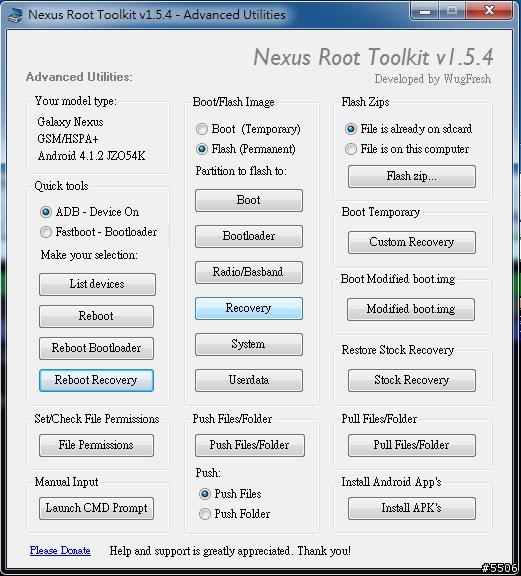Click the Install APK's button
Viewport: 521px width, 576px height.
pos(412,508)
